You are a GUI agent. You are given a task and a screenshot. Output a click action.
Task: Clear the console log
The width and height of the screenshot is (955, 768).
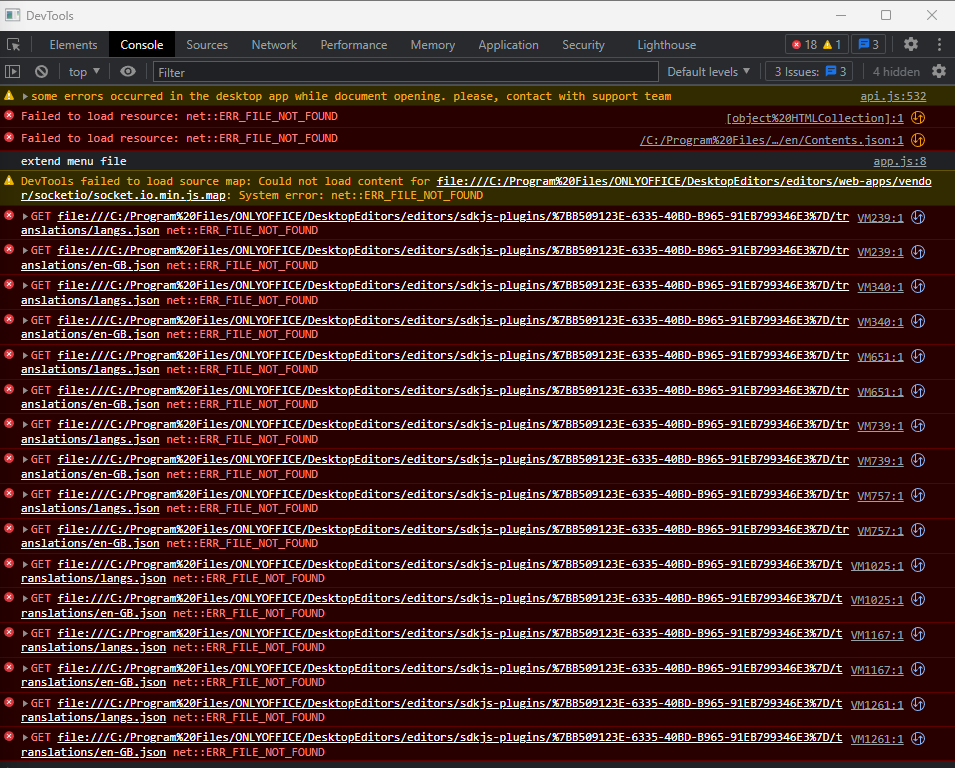coord(41,72)
